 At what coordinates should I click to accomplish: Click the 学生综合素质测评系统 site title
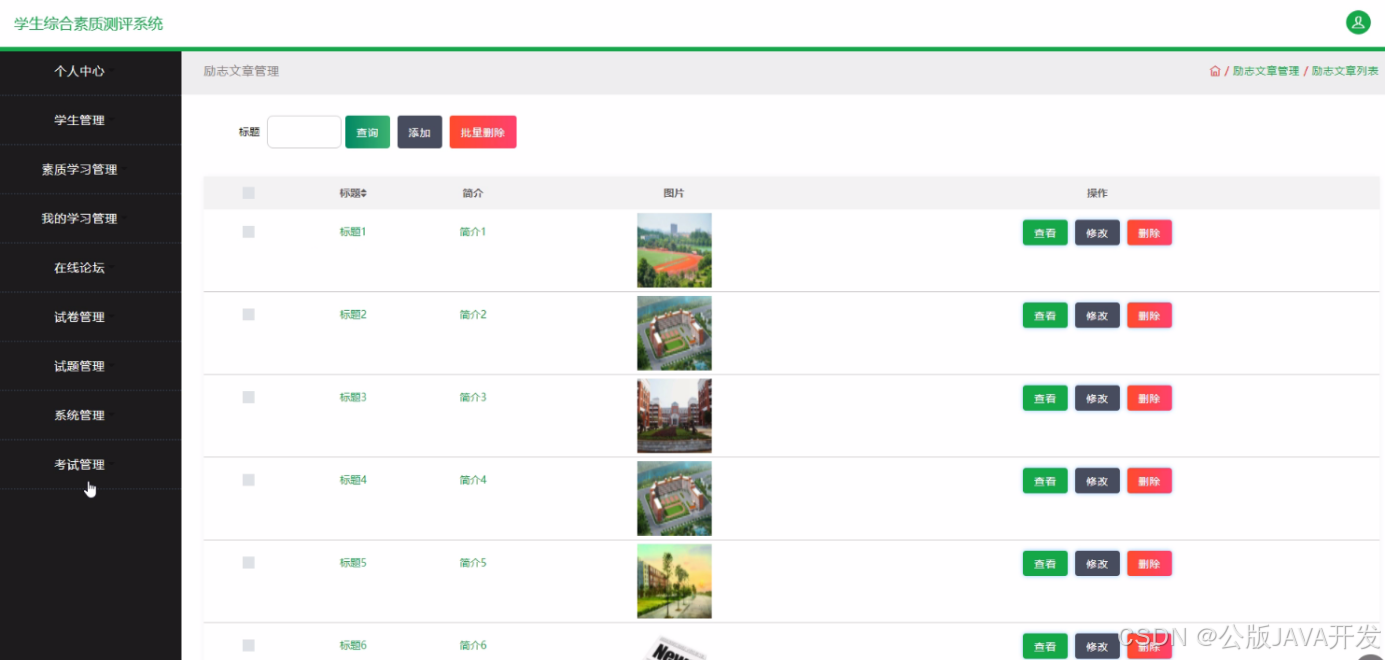coord(88,23)
